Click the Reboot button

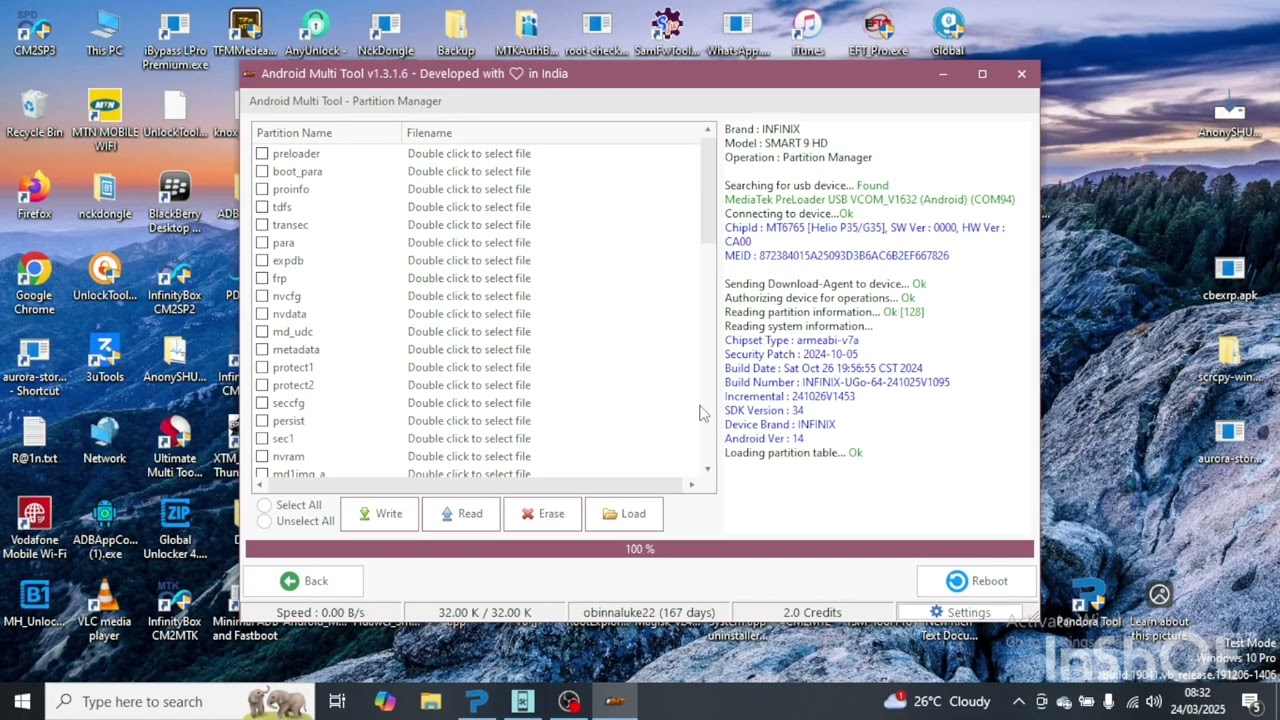[x=976, y=581]
